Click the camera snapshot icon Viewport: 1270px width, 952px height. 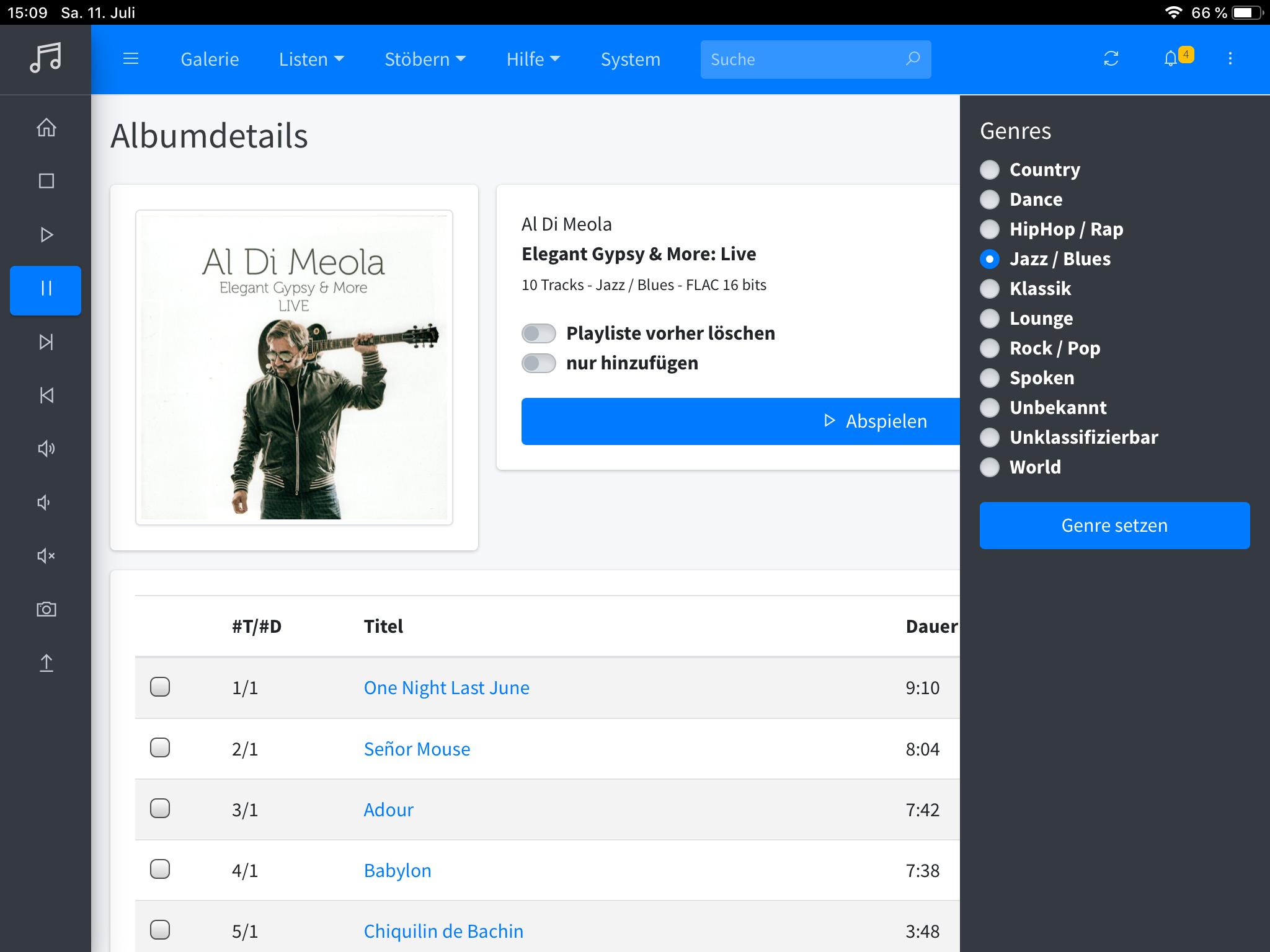click(46, 609)
